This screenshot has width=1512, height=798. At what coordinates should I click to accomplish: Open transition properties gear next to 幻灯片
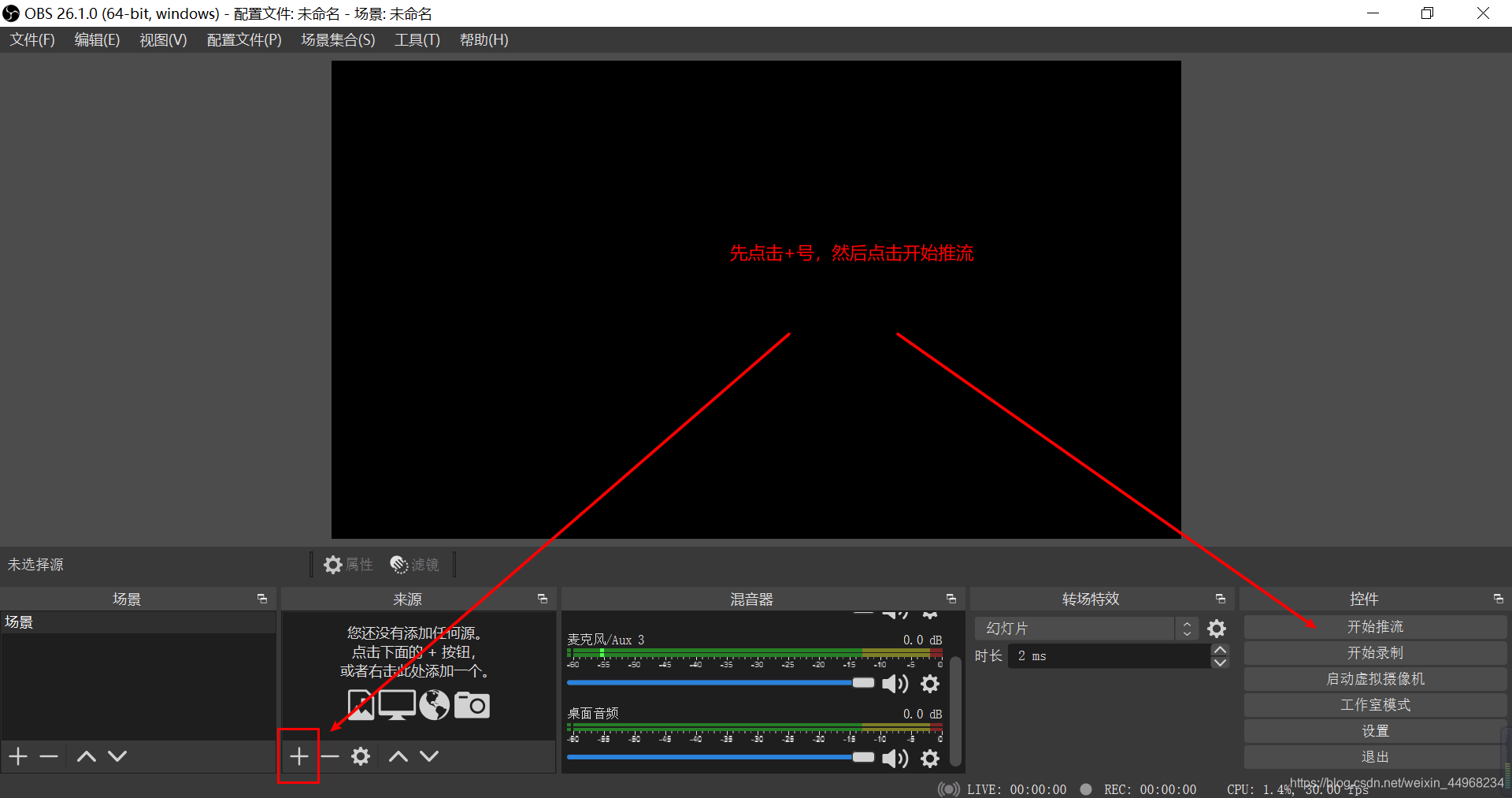pos(1217,629)
